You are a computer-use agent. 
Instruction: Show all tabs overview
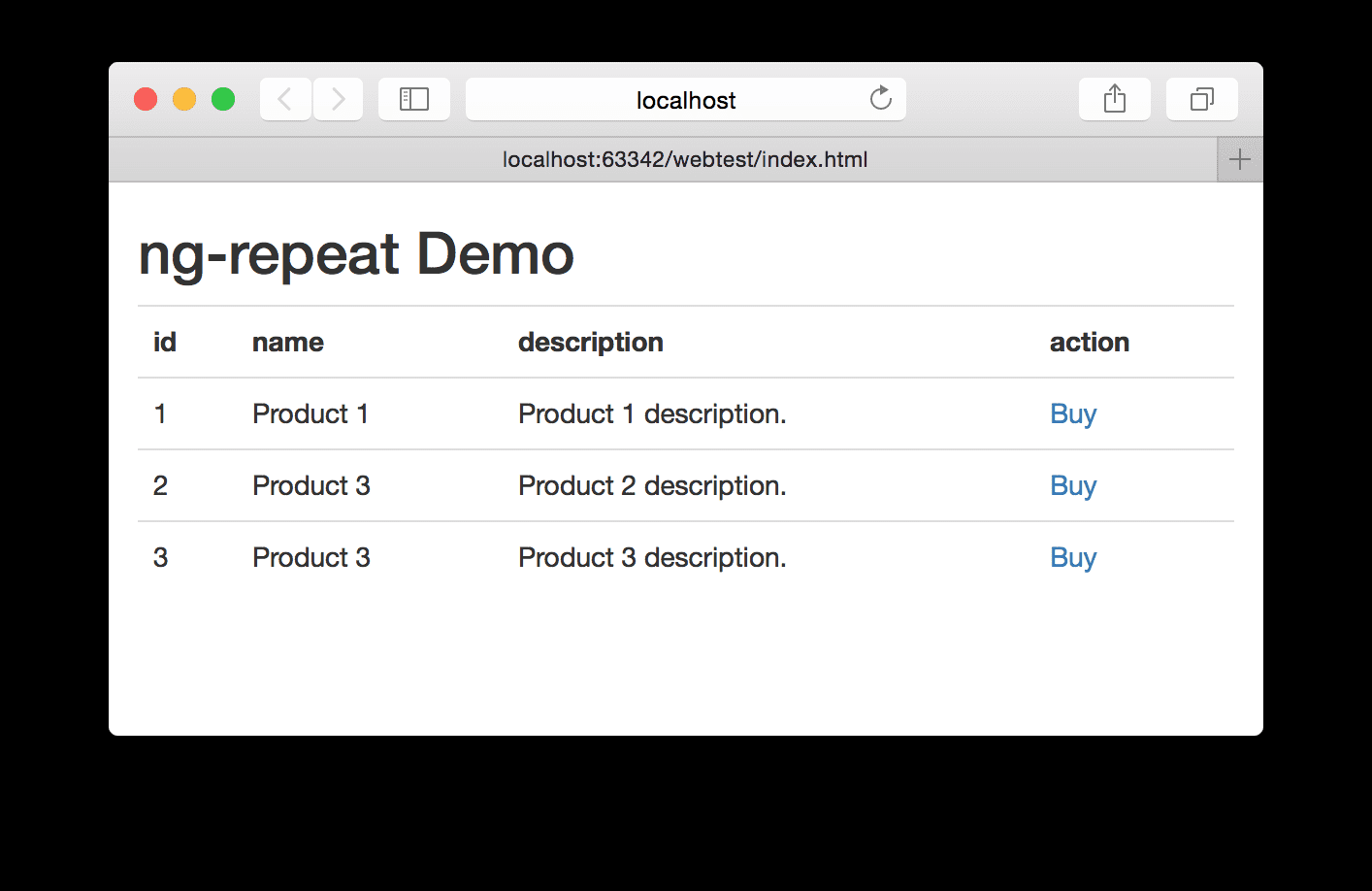(1202, 99)
